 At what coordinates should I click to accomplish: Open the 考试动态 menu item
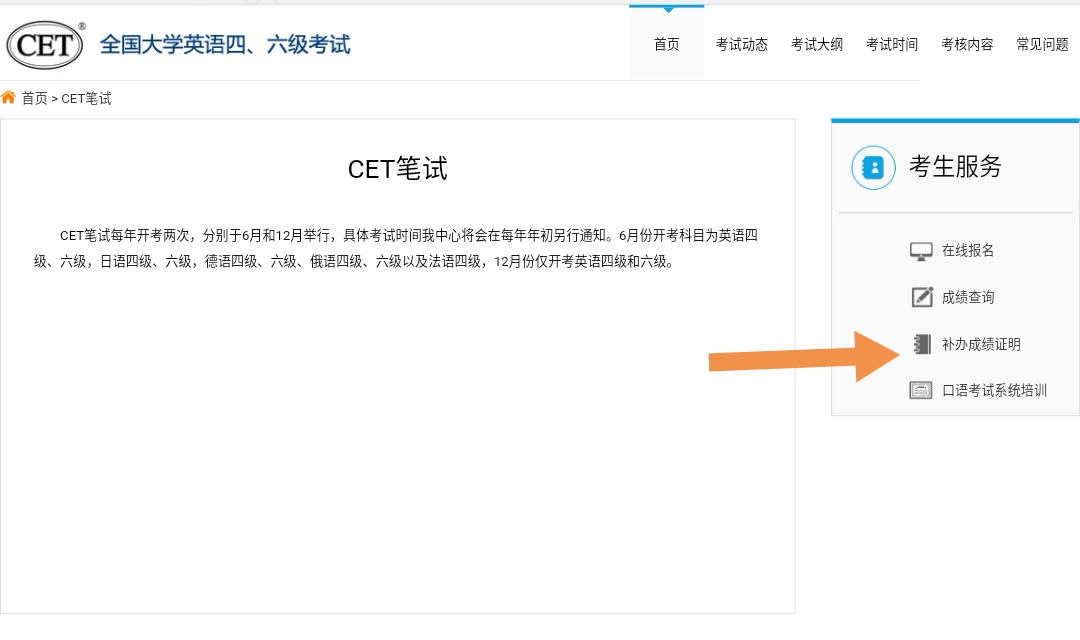[741, 44]
